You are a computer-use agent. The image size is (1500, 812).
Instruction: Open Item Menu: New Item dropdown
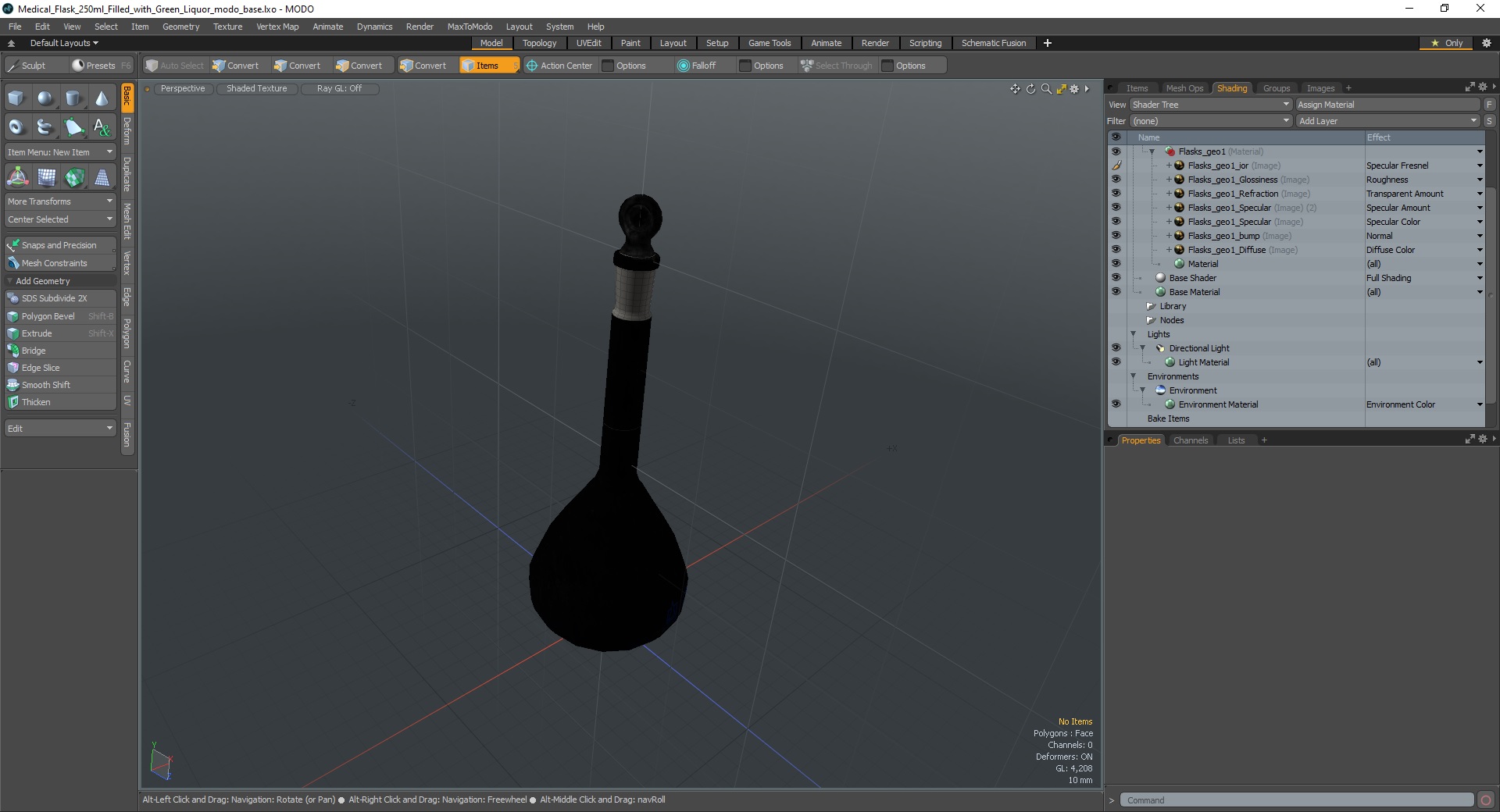coord(60,152)
